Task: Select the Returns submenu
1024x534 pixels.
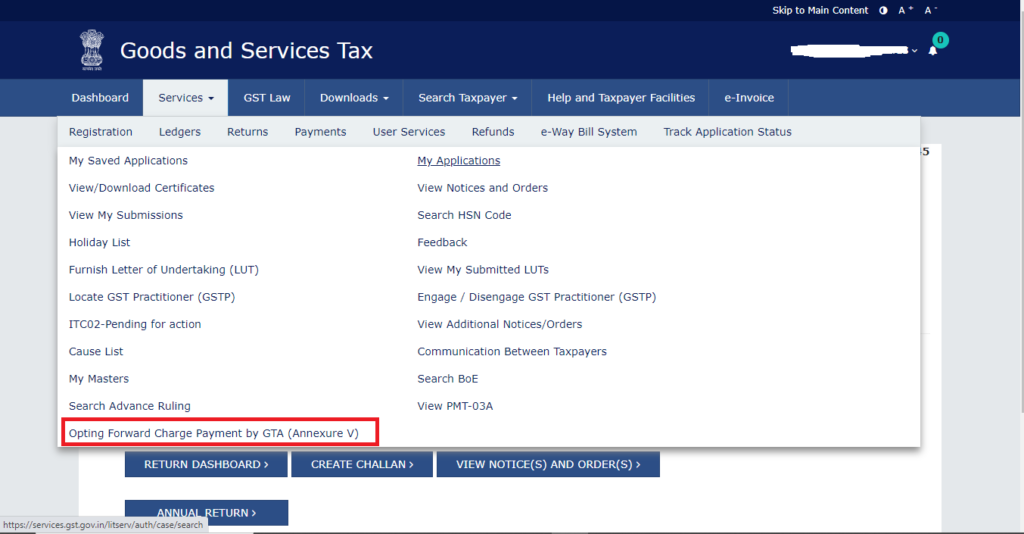Action: 248,132
